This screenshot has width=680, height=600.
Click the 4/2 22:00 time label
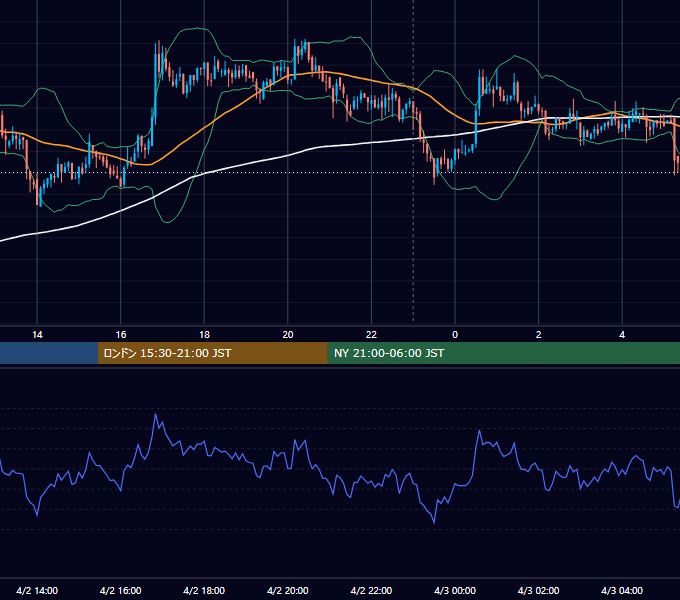pyautogui.click(x=371, y=590)
